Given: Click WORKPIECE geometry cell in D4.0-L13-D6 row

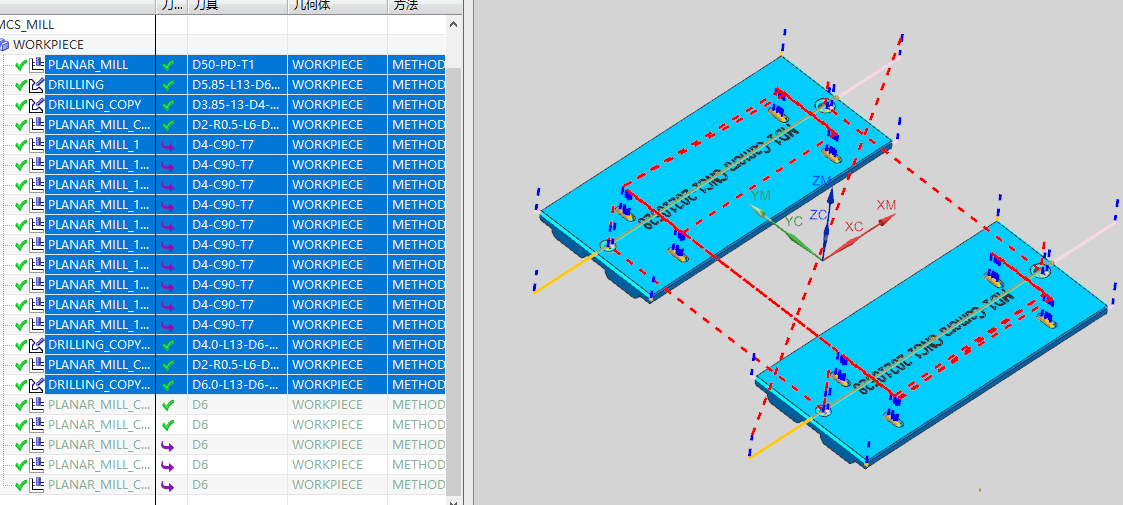Looking at the screenshot, I should coord(338,345).
